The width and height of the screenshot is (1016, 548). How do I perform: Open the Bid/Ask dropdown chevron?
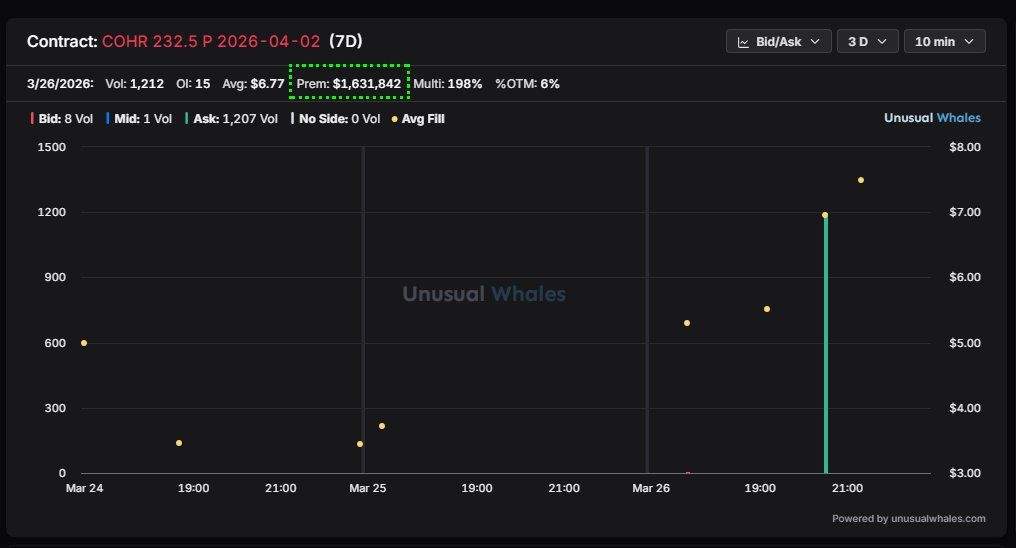(x=814, y=42)
